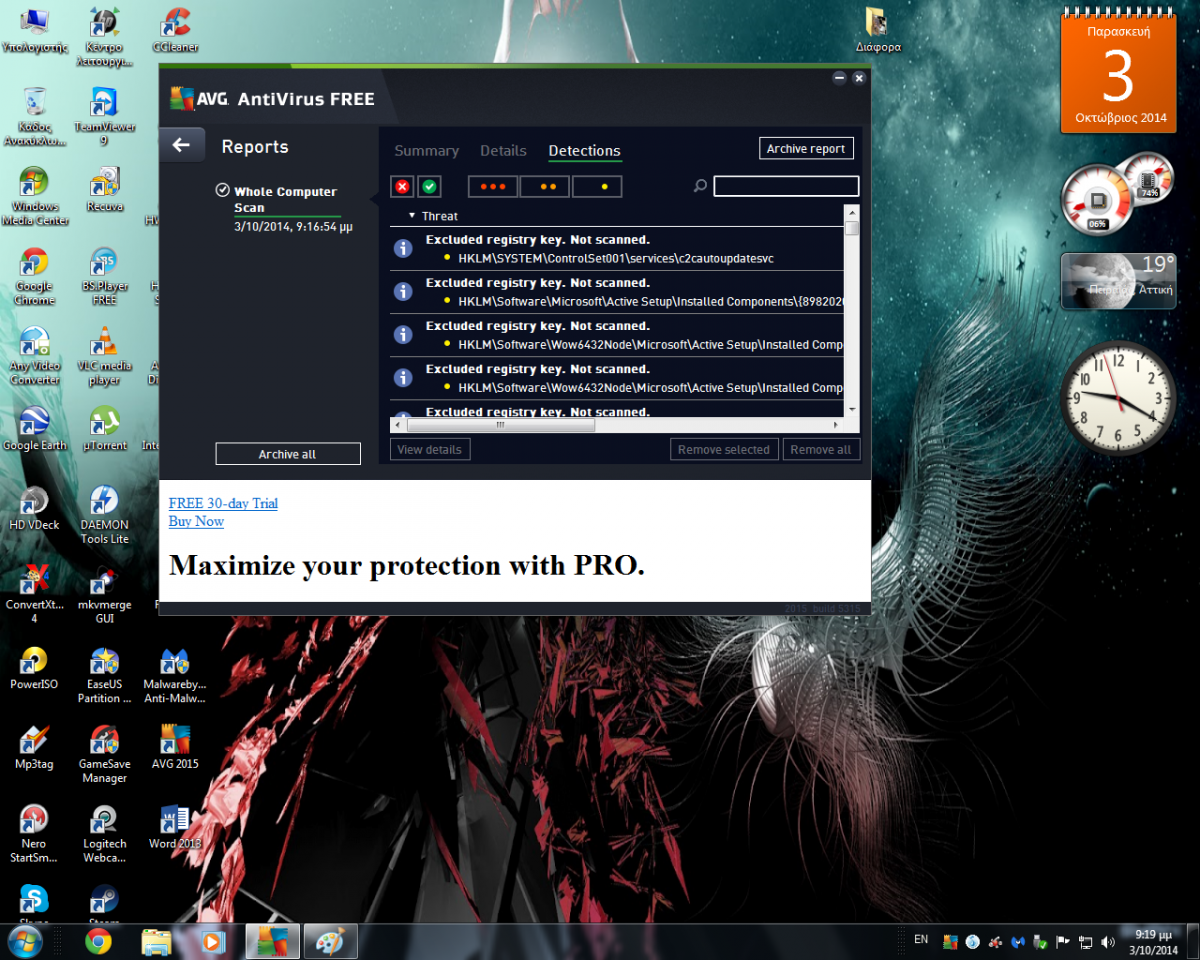Click the View details button
Image resolution: width=1200 pixels, height=960 pixels.
tap(430, 449)
